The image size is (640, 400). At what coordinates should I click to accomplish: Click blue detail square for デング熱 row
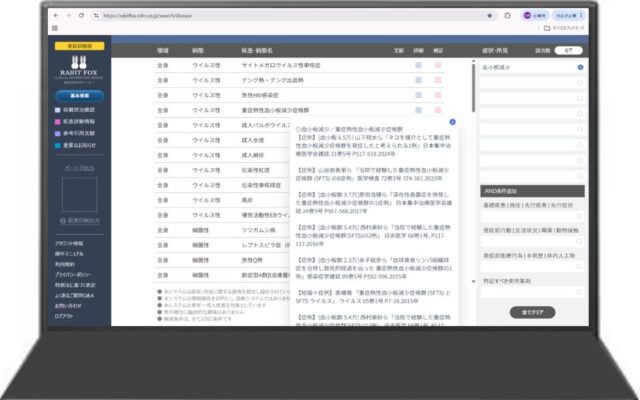click(x=418, y=80)
